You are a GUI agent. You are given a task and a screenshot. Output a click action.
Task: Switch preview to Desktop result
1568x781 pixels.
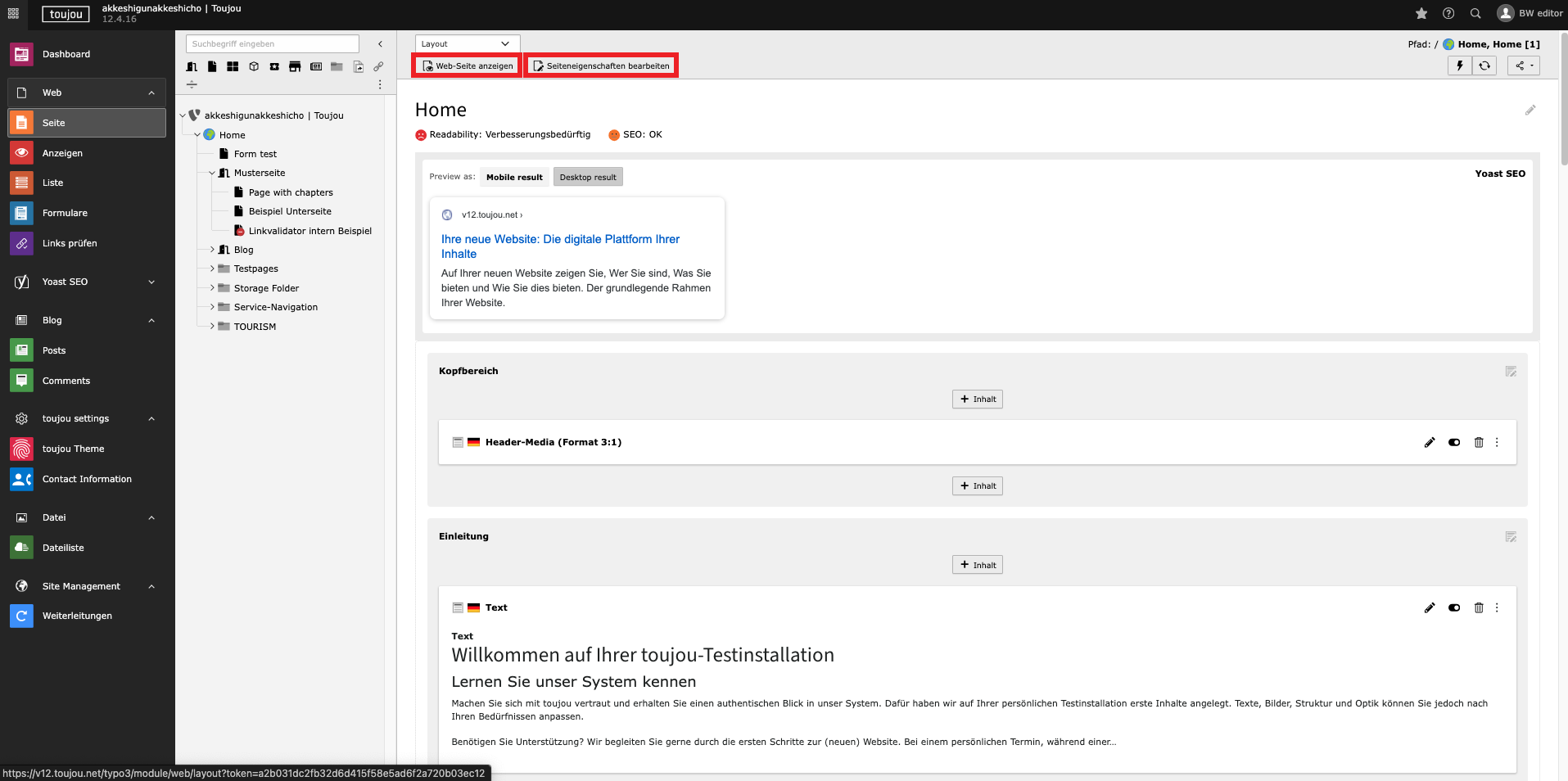pyautogui.click(x=588, y=177)
